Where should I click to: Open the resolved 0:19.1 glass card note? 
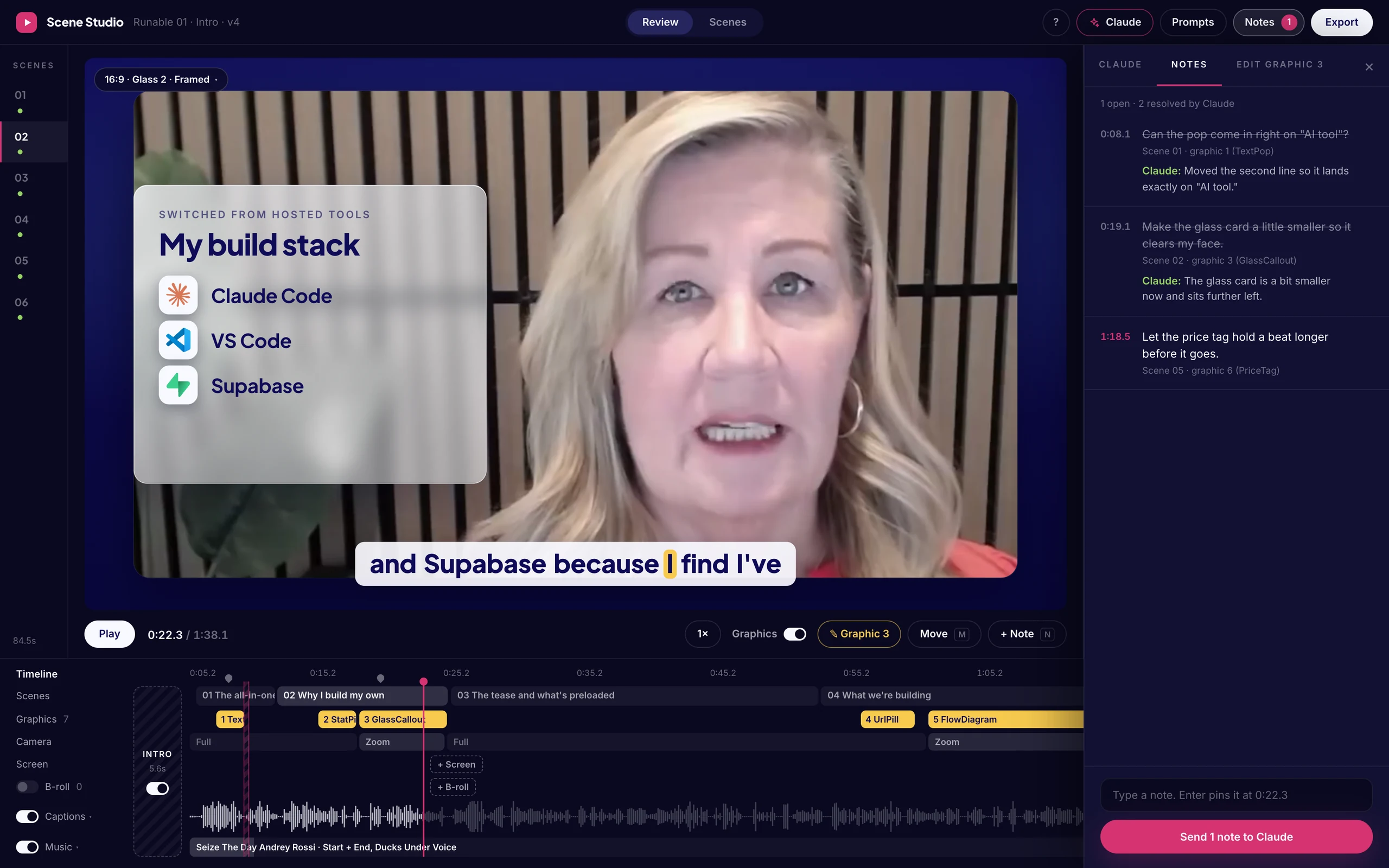point(1237,261)
